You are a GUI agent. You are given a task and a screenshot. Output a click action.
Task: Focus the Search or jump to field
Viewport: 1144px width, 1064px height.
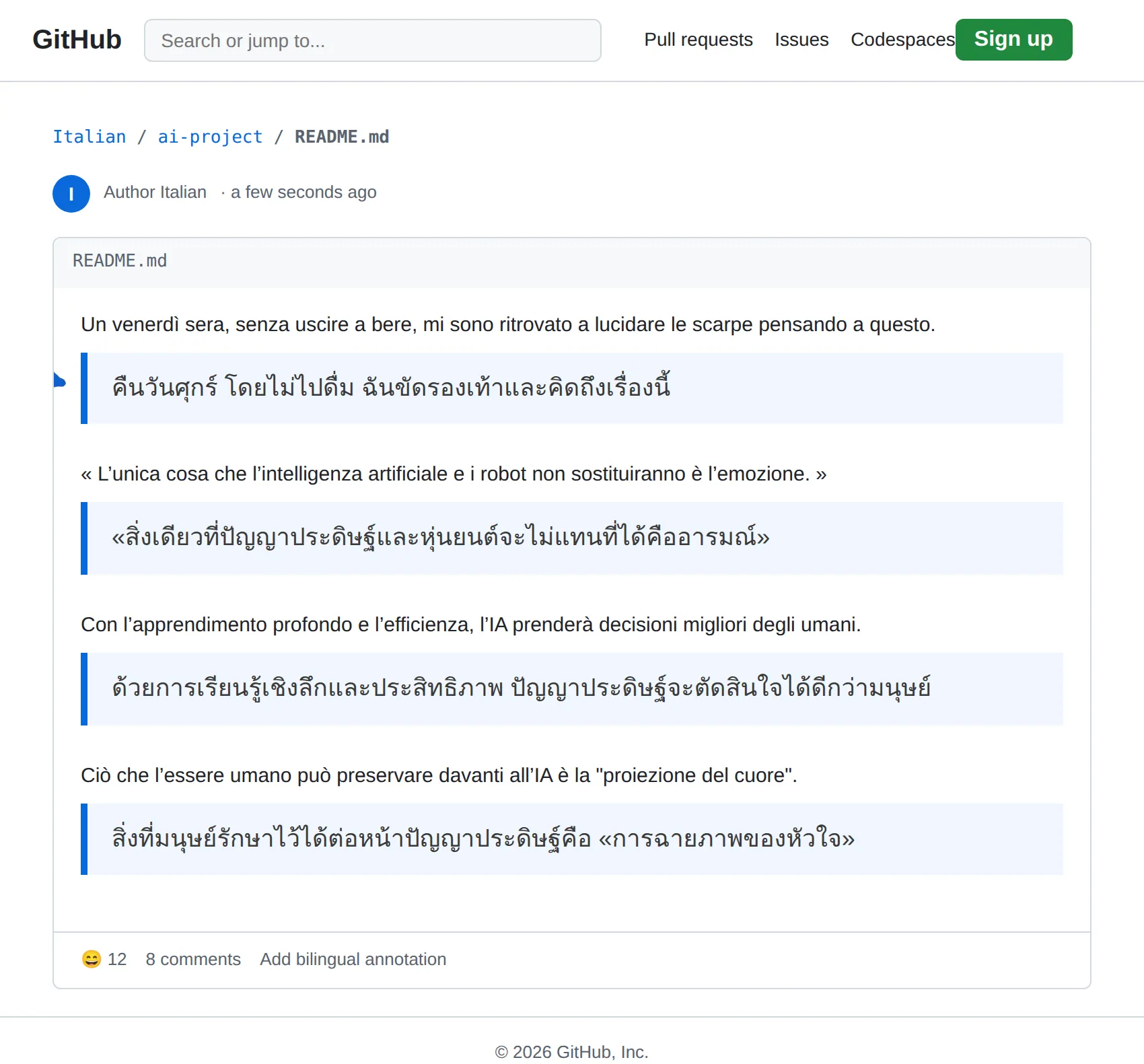[372, 40]
